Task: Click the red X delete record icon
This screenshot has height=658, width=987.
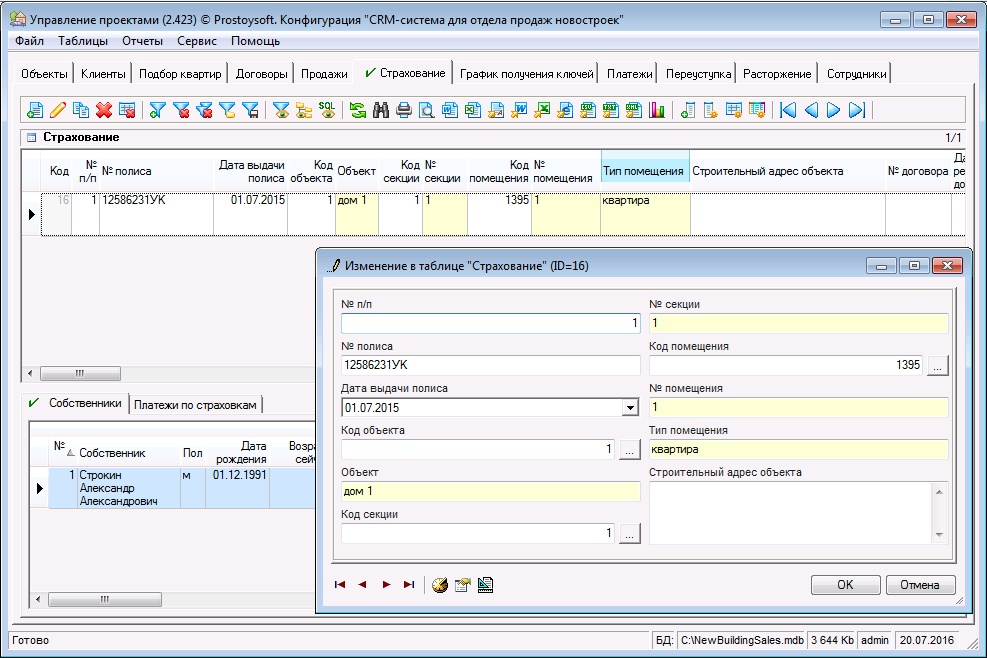Action: (x=103, y=110)
